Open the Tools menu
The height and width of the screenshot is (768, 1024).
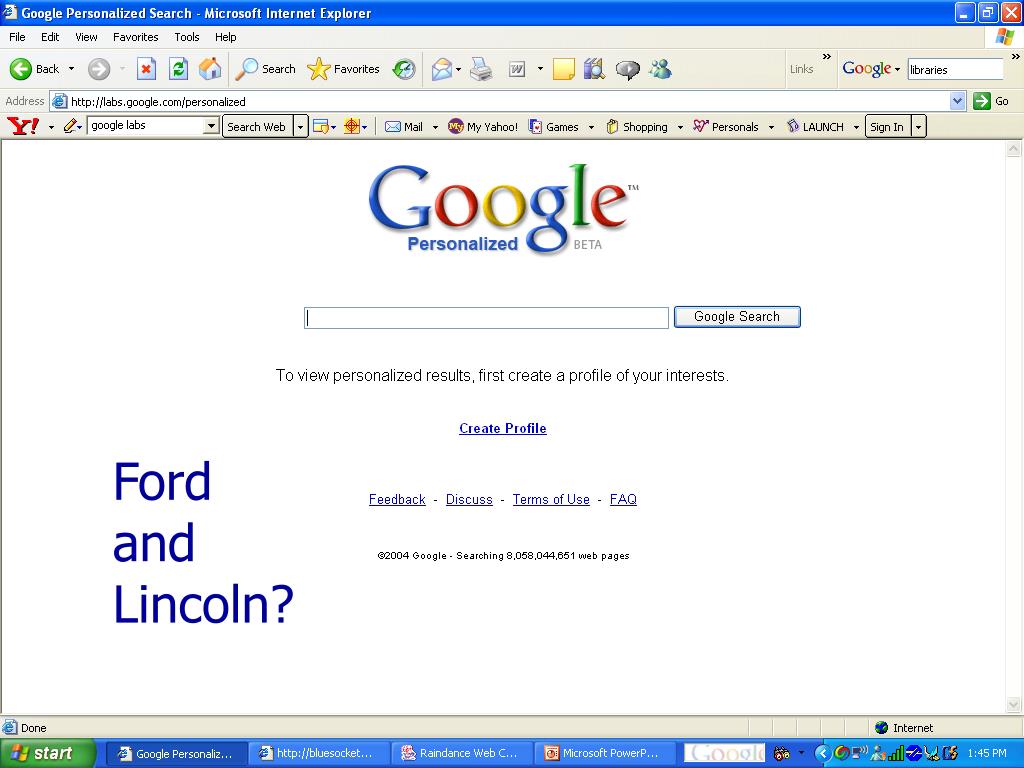point(187,37)
